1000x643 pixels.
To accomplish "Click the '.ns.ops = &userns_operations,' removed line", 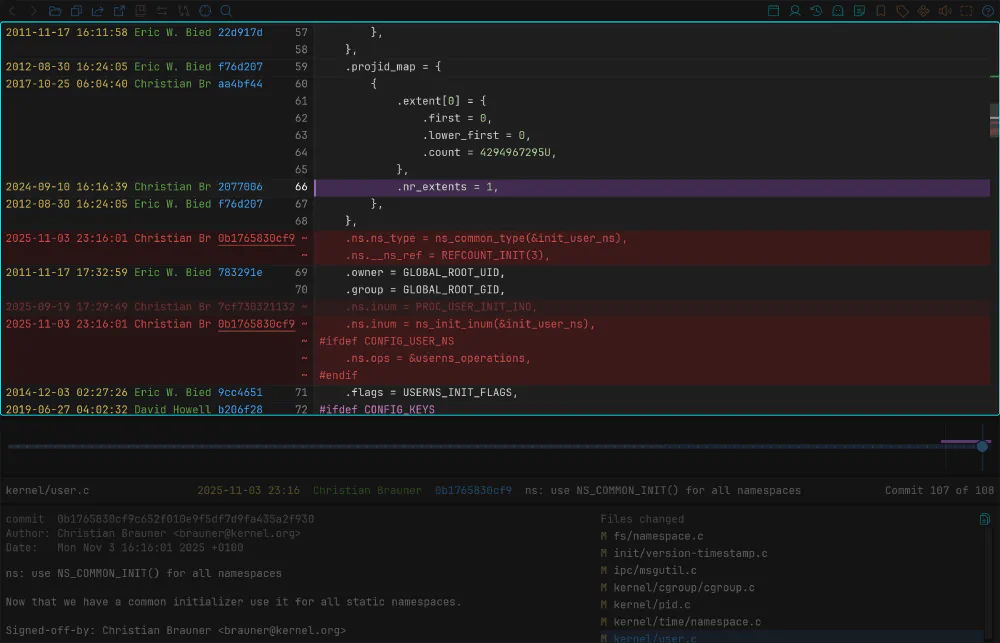I will click(438, 358).
